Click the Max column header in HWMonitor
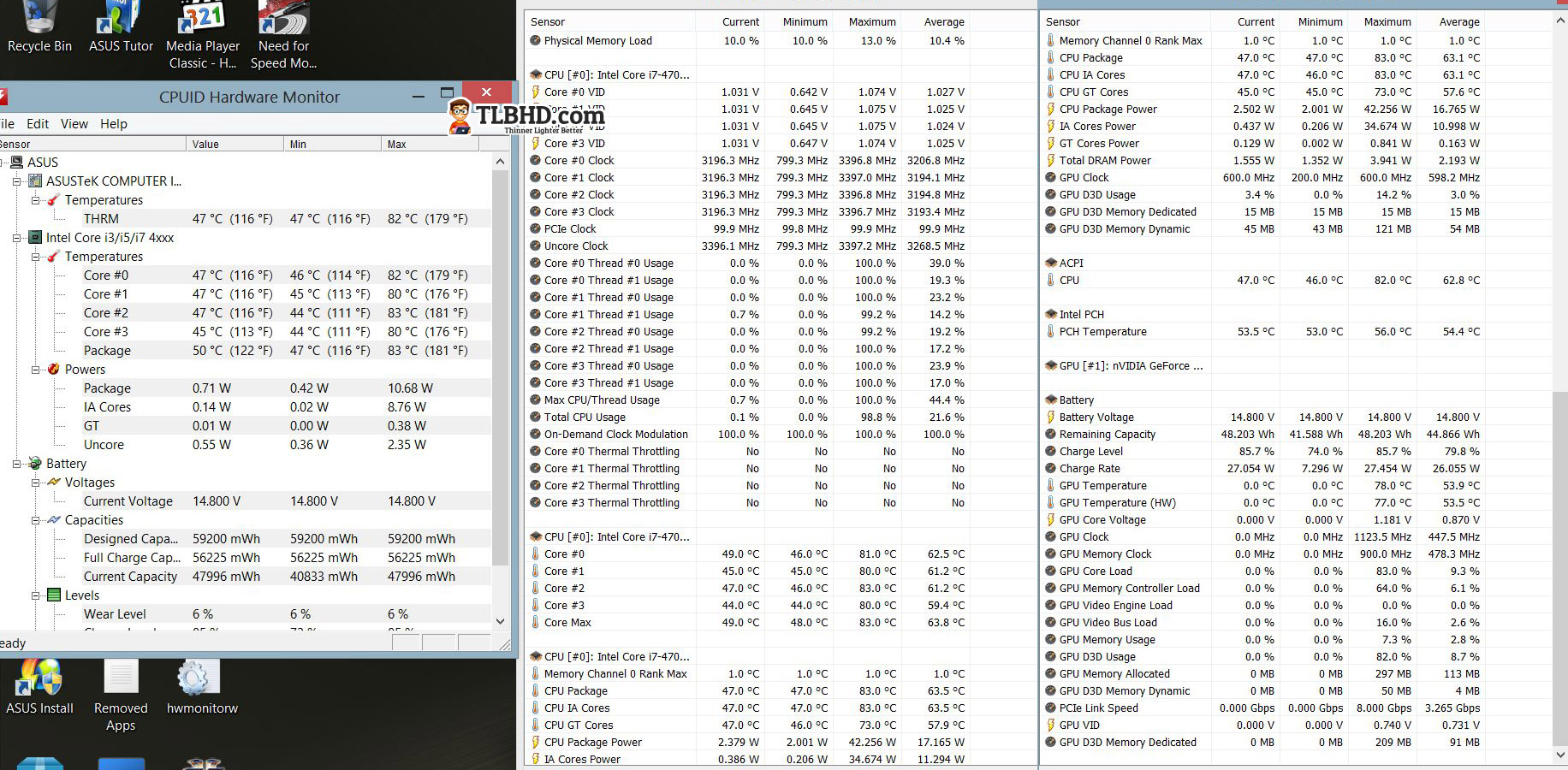1568x770 pixels. coord(430,144)
